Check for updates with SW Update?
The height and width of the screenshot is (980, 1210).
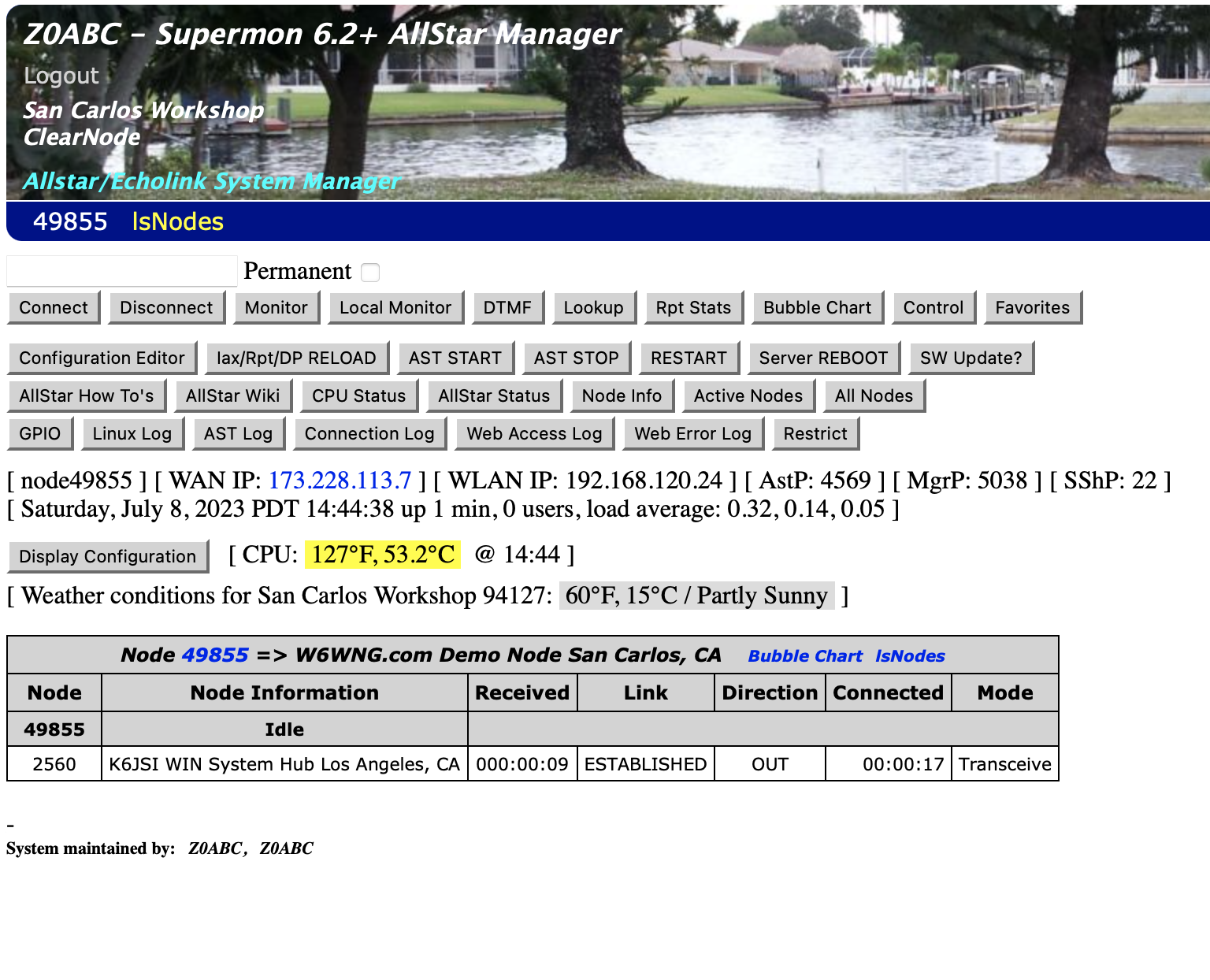[971, 358]
